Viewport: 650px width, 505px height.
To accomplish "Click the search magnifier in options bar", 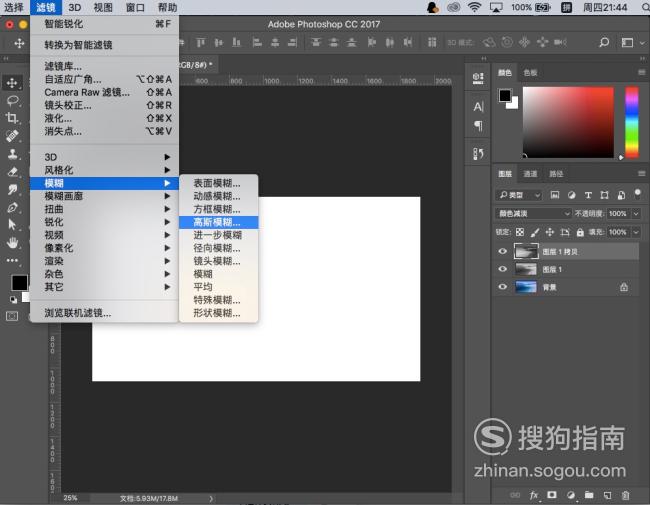I will point(604,42).
